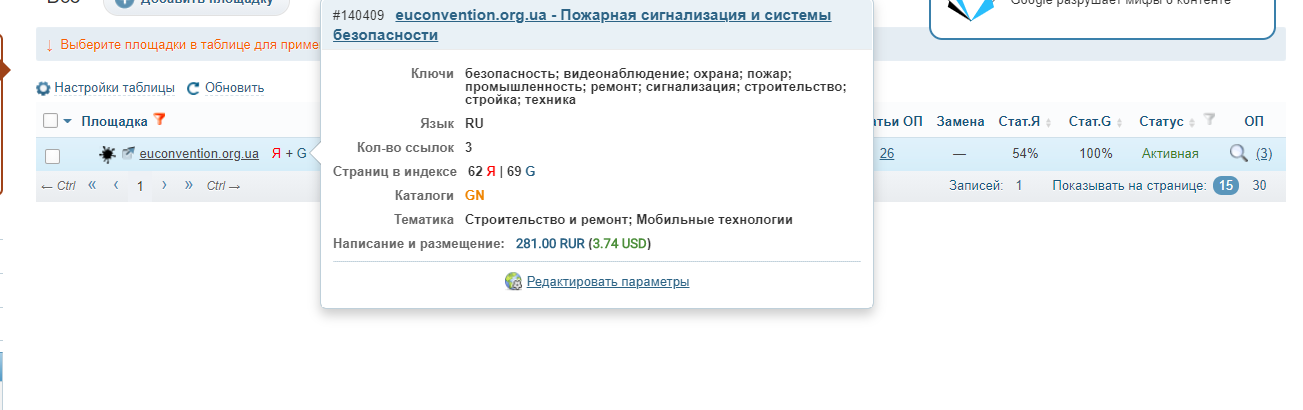Sort the table by the Стат.G column
This screenshot has width=1303, height=410.
1090,121
